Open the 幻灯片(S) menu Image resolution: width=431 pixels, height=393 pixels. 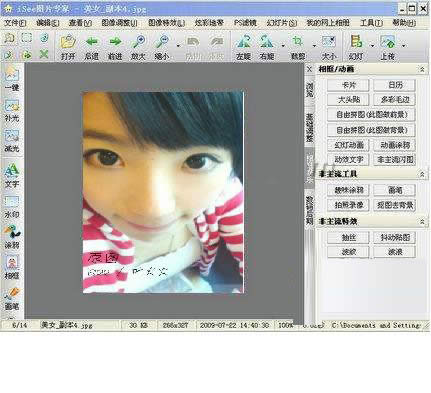click(x=281, y=23)
